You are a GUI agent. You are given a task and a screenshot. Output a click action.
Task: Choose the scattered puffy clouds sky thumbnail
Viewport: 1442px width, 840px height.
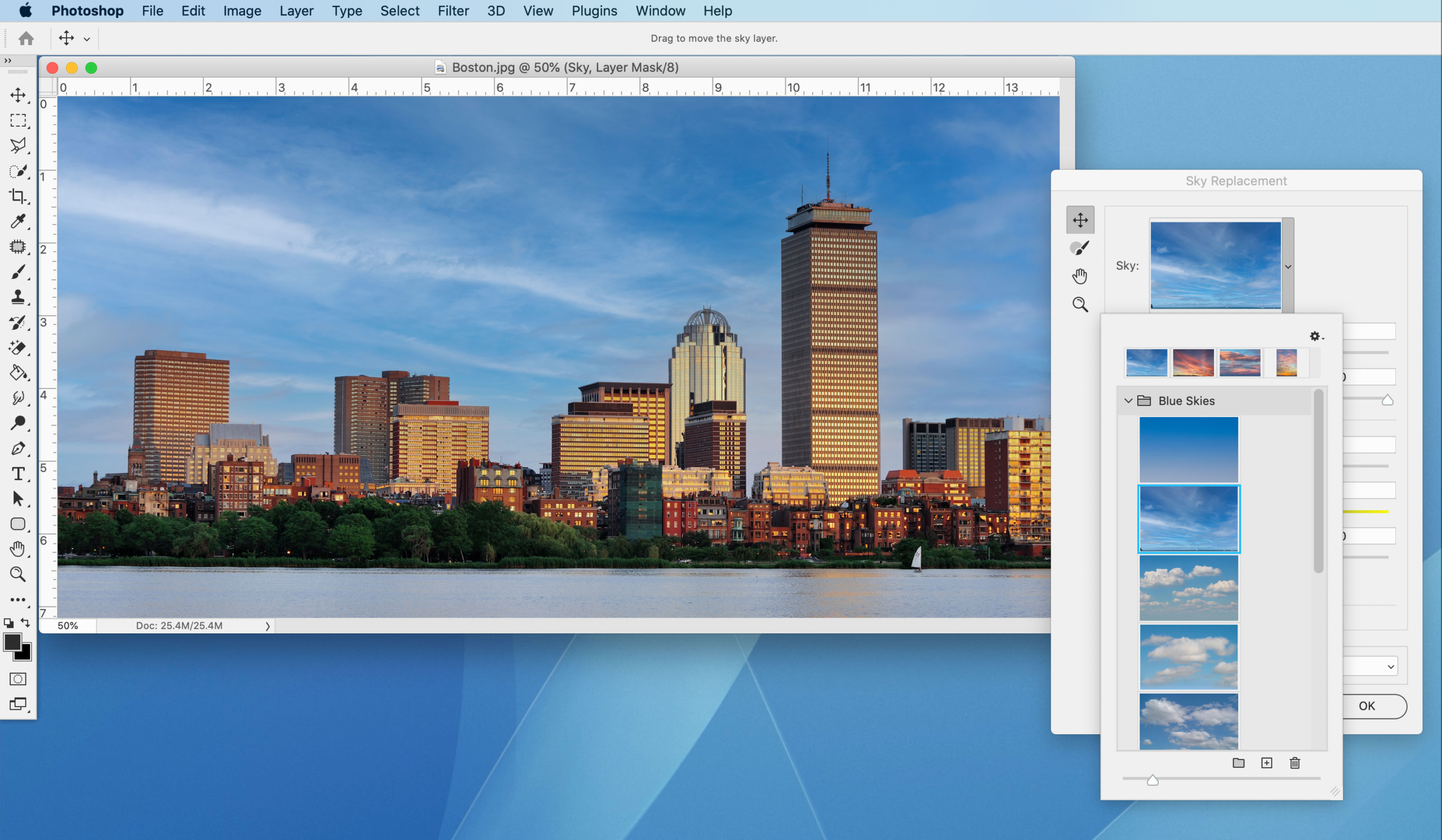pyautogui.click(x=1189, y=588)
